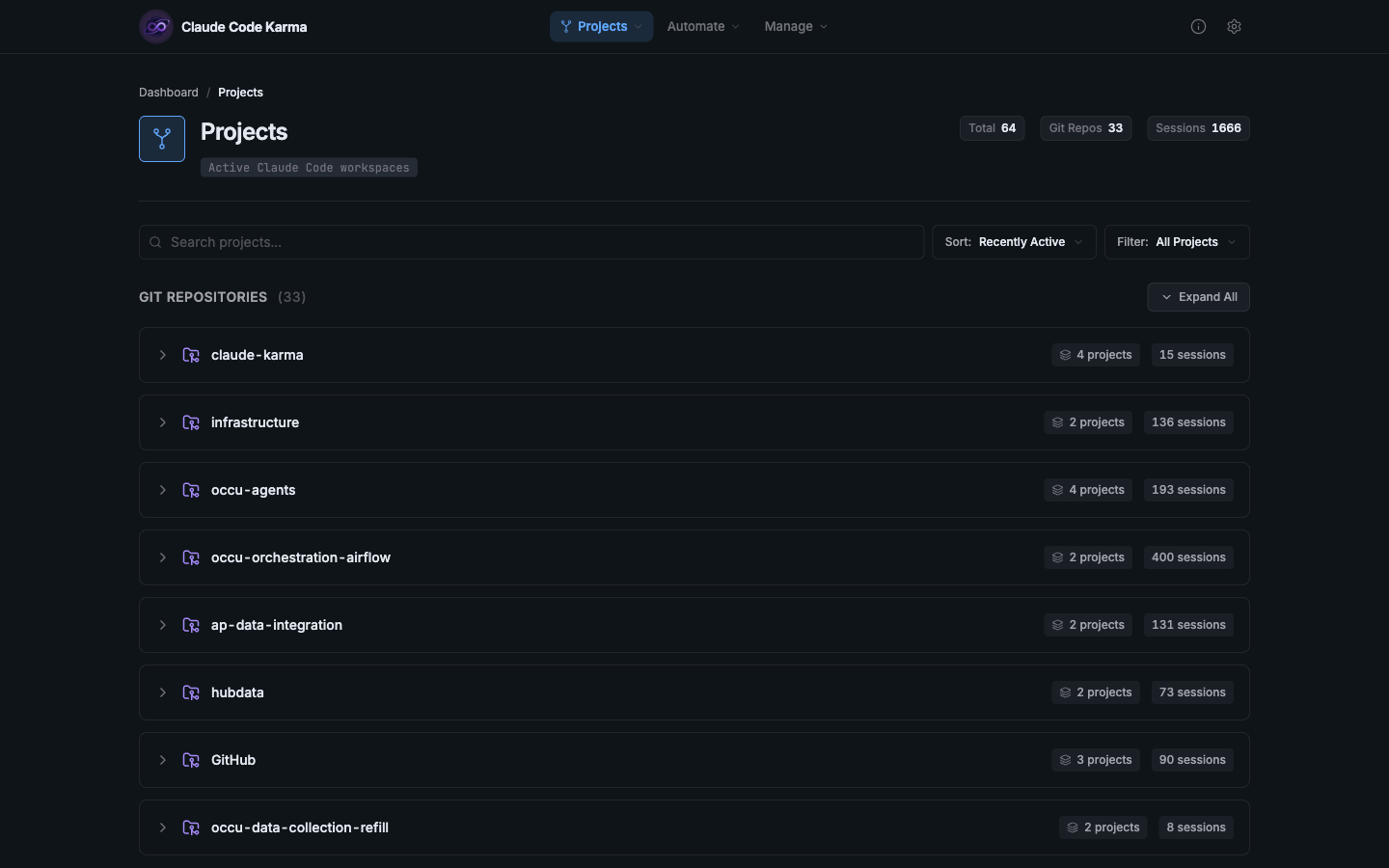Click layers icon in claude-karma projects badge
This screenshot has width=1389, height=868.
coord(1065,355)
